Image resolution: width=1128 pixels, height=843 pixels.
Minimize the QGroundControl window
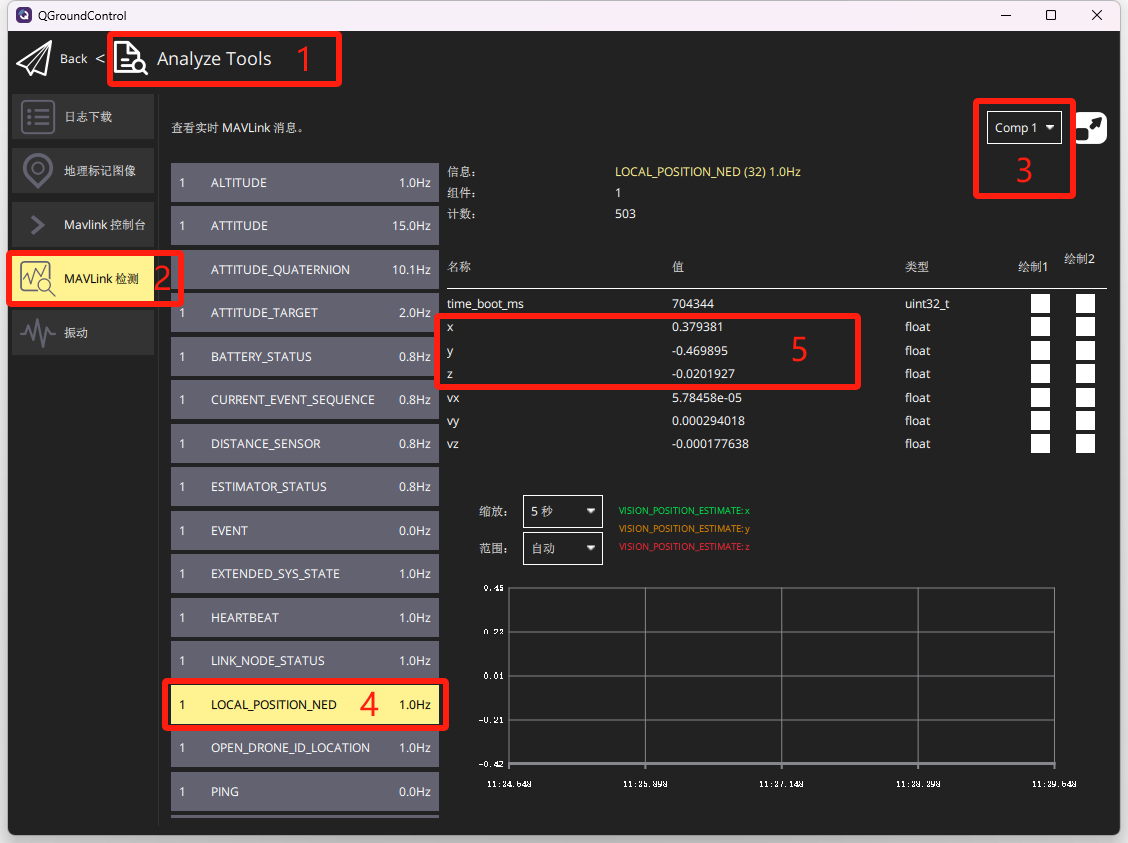tap(1006, 15)
